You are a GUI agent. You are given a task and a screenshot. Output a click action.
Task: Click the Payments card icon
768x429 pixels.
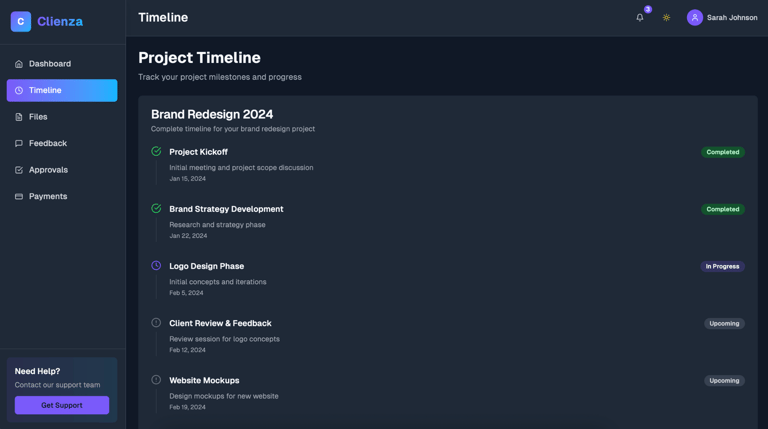pyautogui.click(x=19, y=196)
